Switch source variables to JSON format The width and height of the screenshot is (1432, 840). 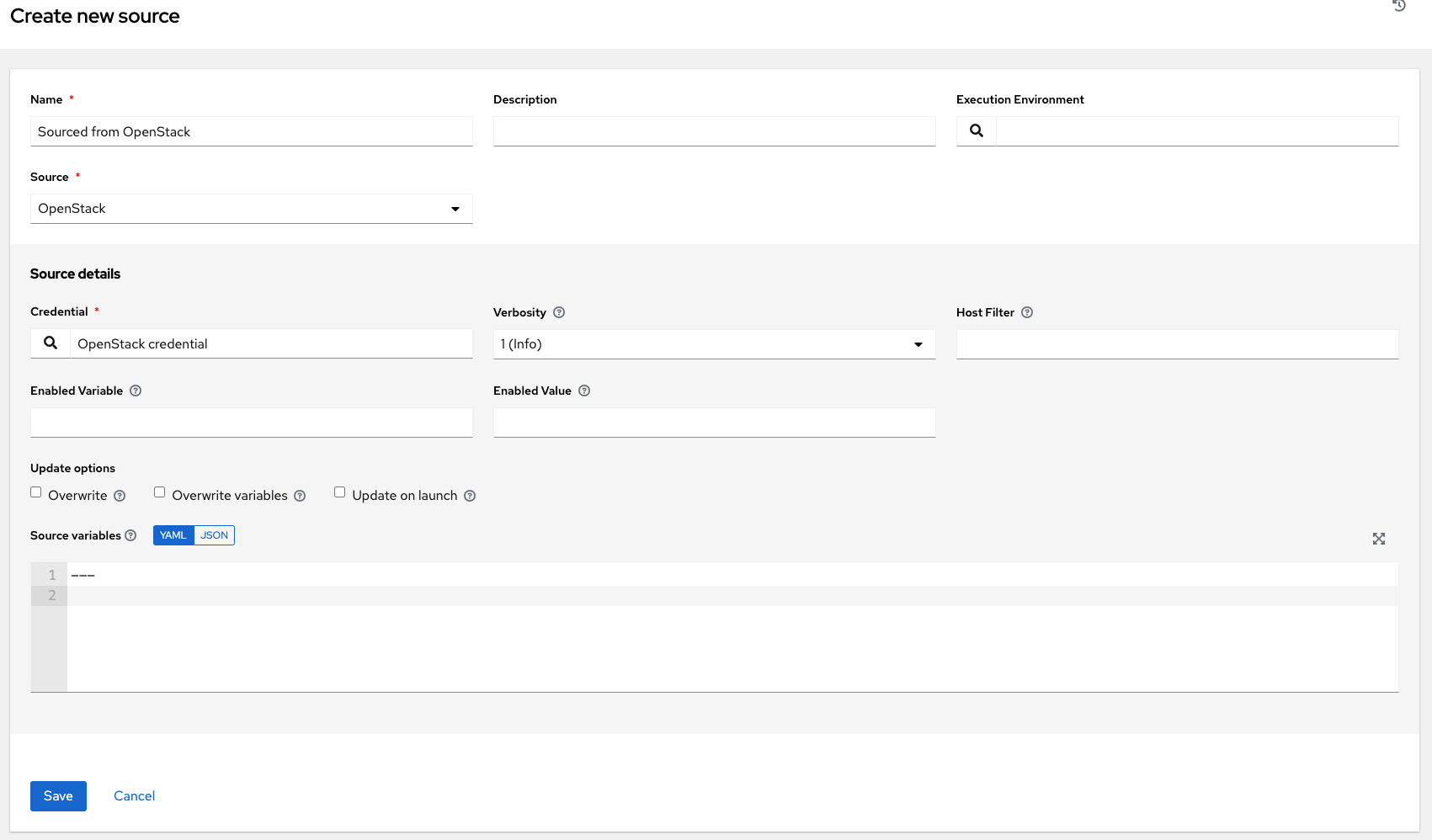pos(214,535)
